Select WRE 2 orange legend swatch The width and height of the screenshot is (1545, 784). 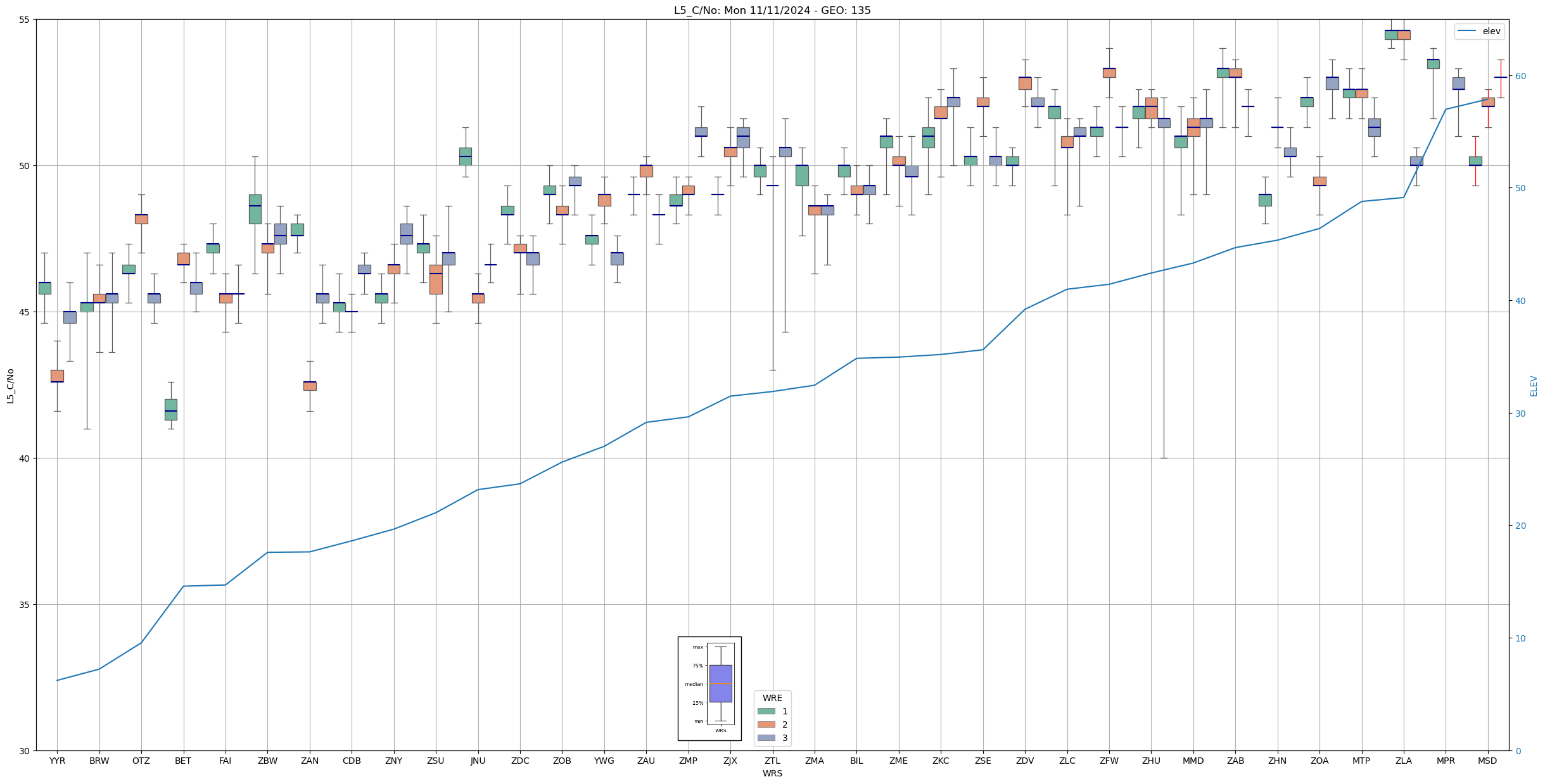click(766, 724)
